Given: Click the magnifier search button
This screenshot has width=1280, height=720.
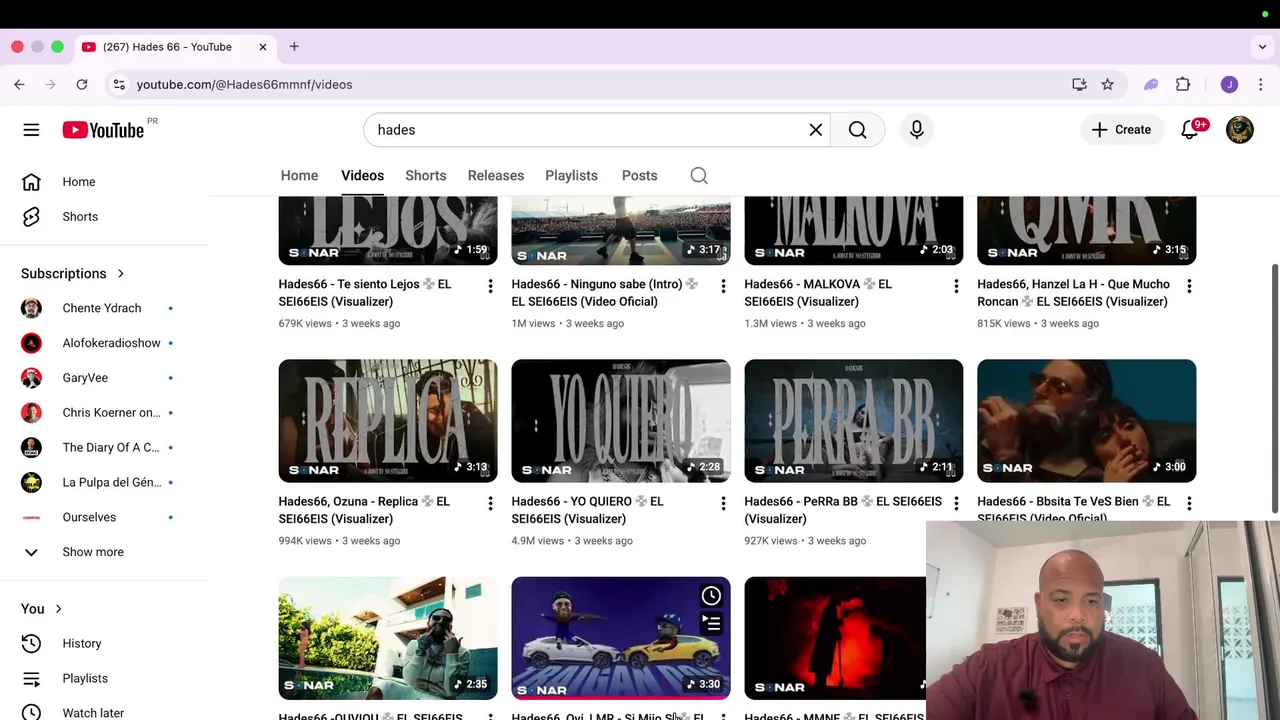Looking at the screenshot, I should pos(858,130).
